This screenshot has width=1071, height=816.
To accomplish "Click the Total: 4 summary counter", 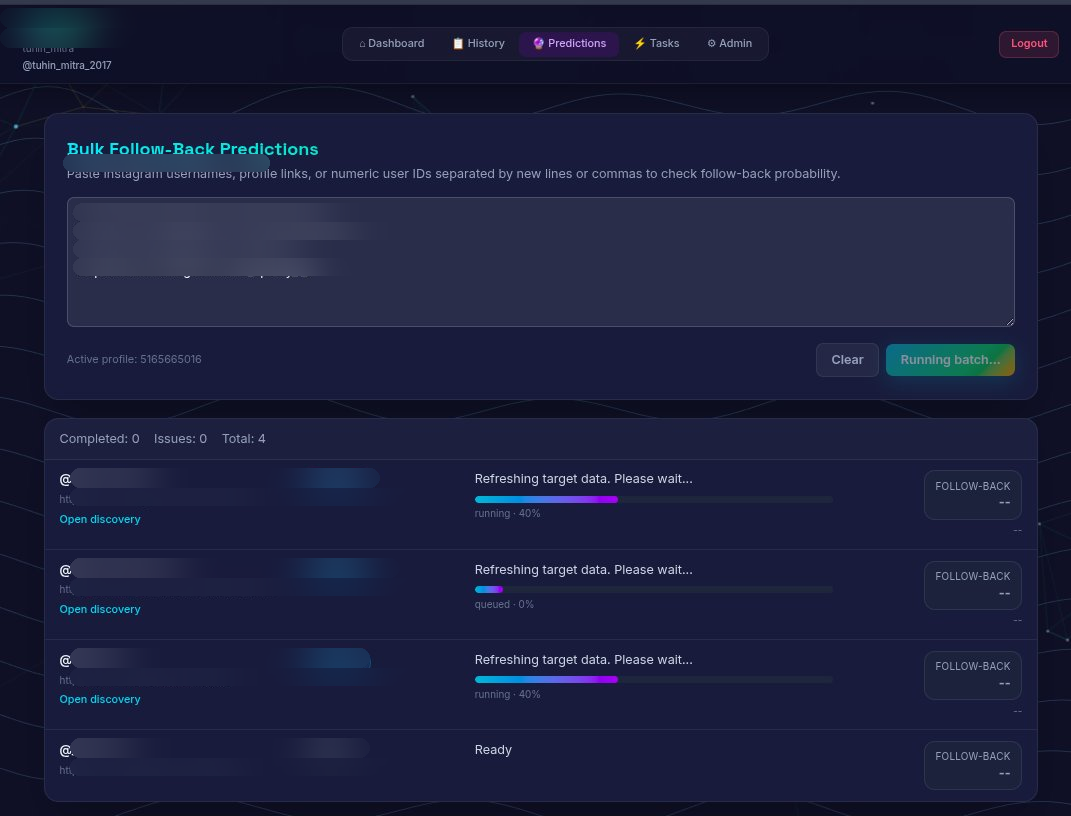I will tap(243, 439).
